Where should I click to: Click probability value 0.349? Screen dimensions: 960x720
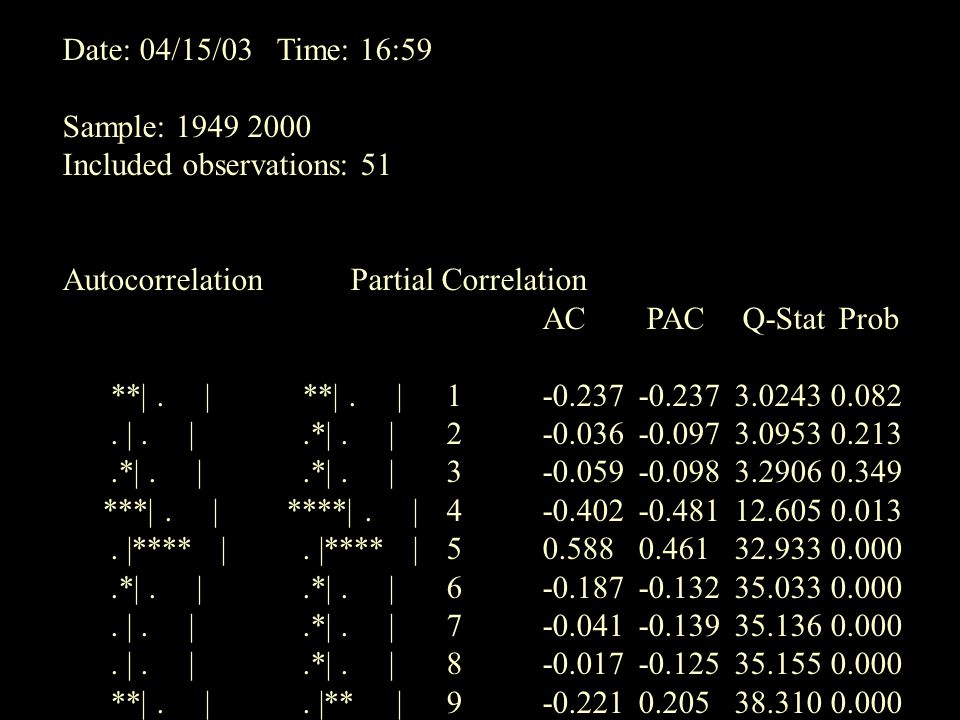(866, 472)
